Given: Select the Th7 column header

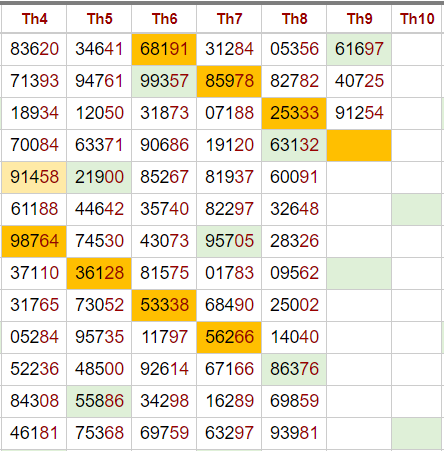Looking at the screenshot, I should 229,19.
